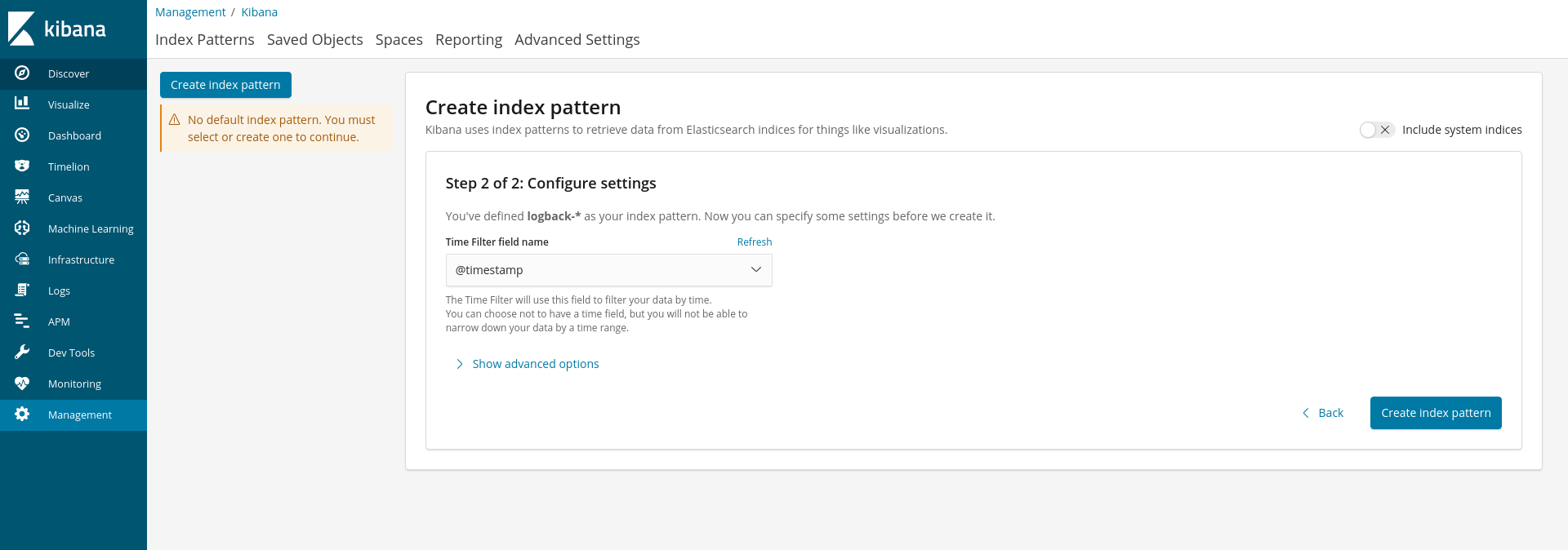Go Back to step one
Image resolution: width=1568 pixels, height=550 pixels.
[x=1323, y=413]
